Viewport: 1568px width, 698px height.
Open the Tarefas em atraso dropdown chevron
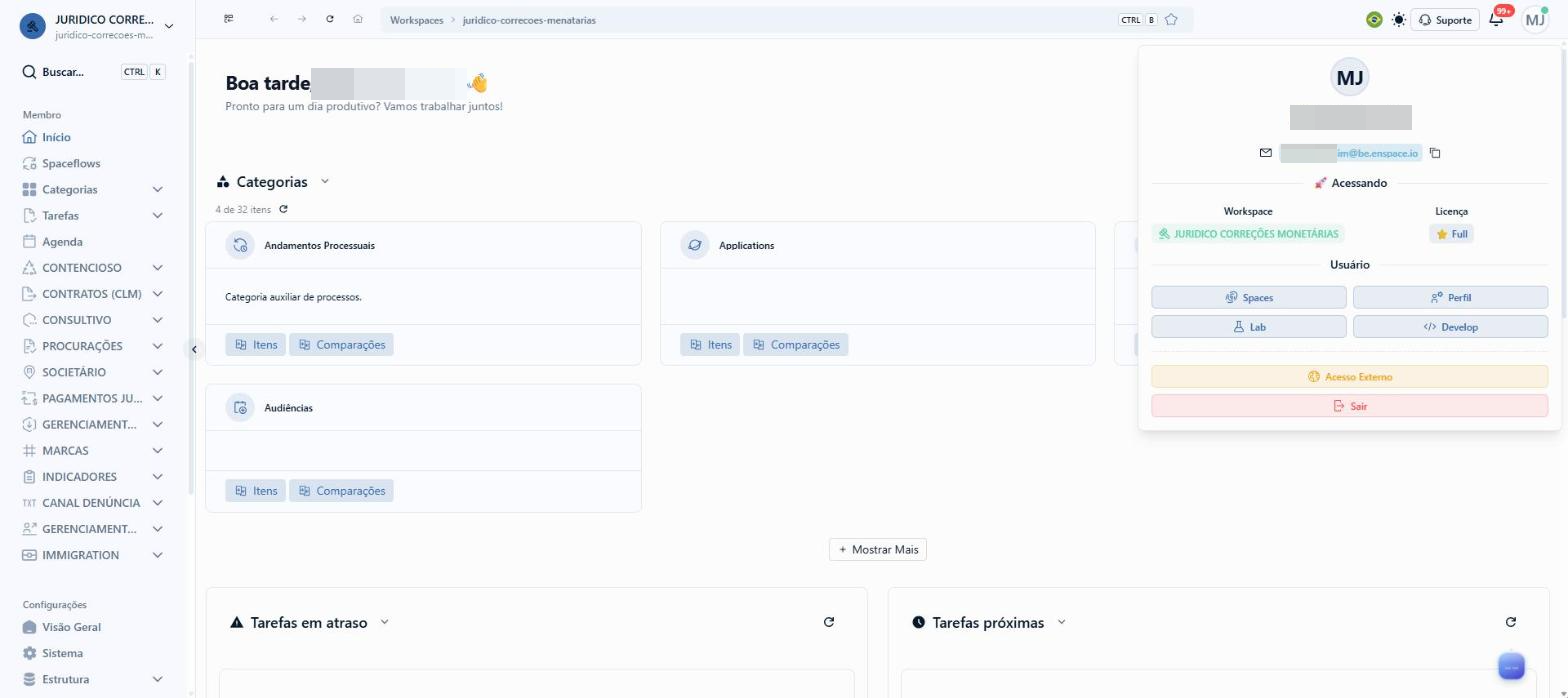point(384,622)
